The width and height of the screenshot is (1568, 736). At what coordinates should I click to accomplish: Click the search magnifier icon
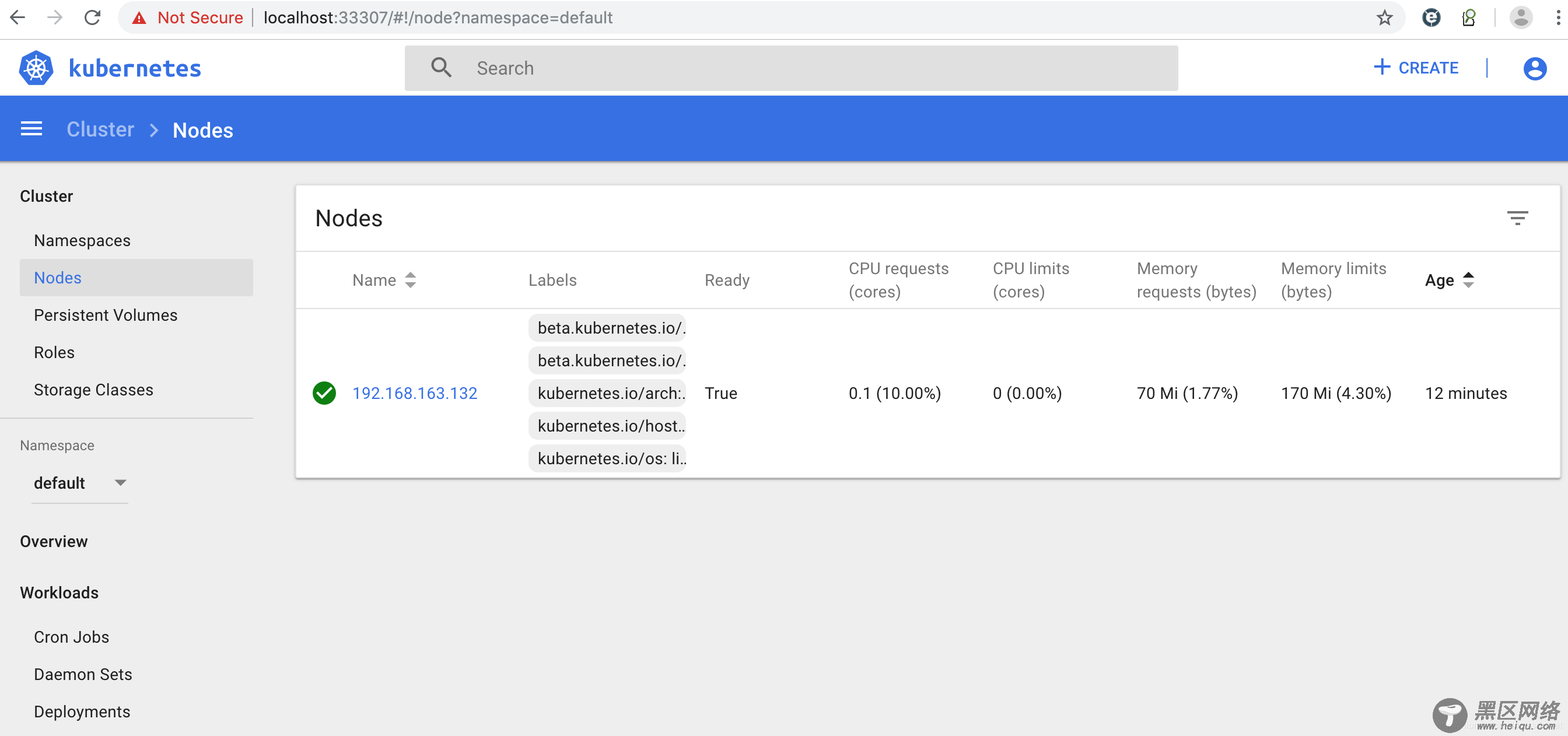[x=442, y=68]
